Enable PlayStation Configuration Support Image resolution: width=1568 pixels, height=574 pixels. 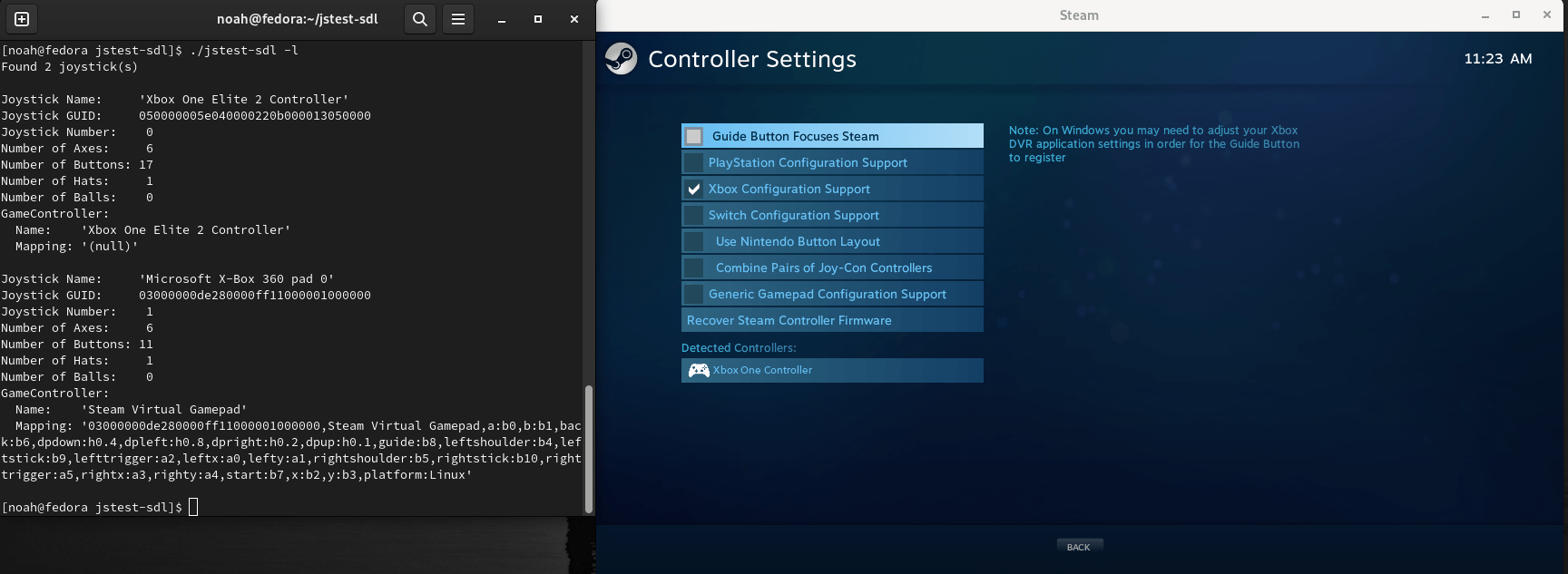[x=832, y=162]
